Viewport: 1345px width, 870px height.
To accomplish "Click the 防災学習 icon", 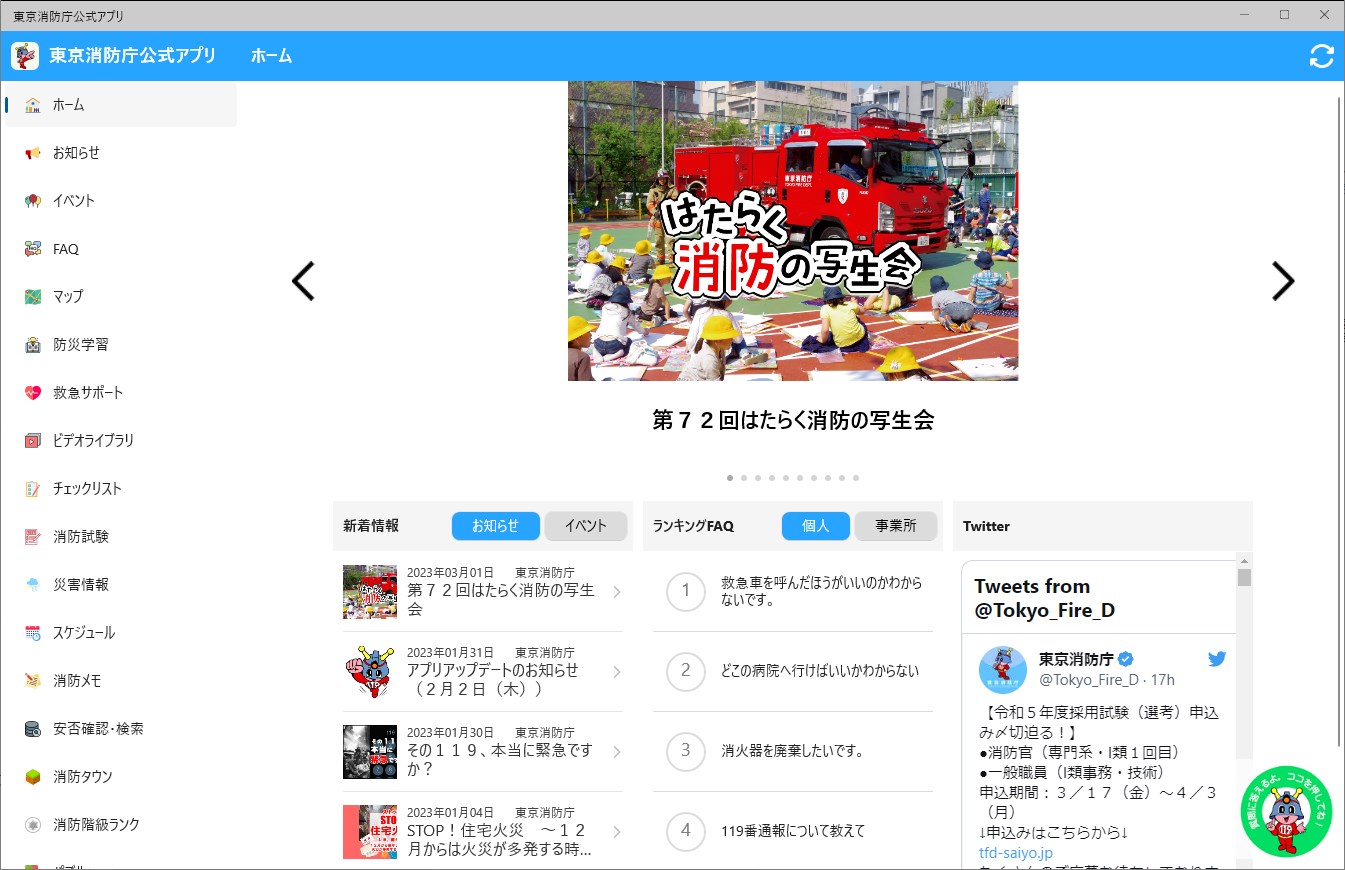I will 33,345.
